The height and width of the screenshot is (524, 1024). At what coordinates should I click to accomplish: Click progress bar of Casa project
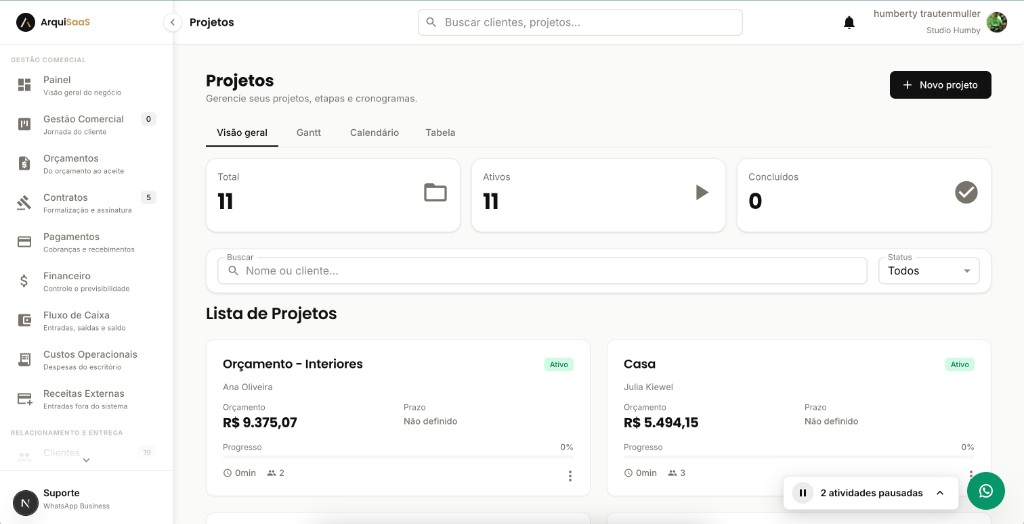pyautogui.click(x=799, y=457)
